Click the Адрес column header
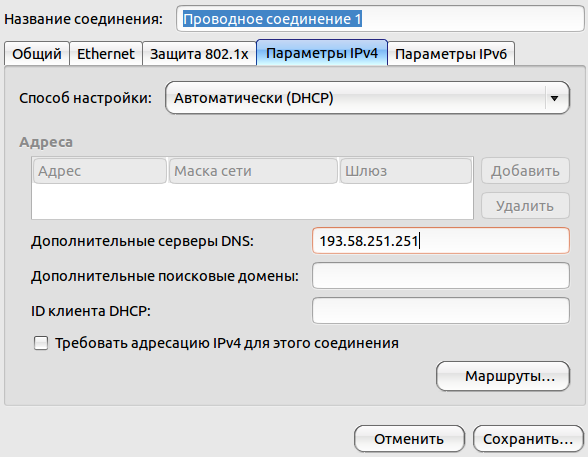The image size is (588, 457). pos(100,171)
